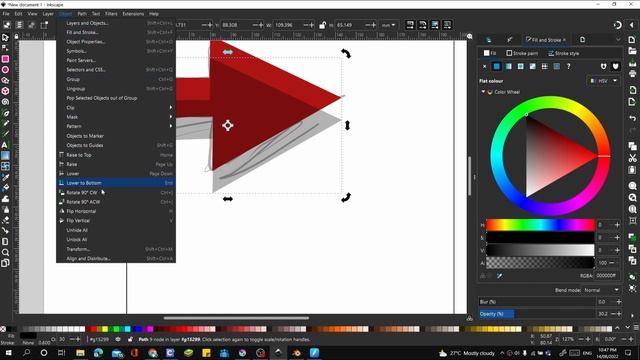Open the mm units dropdown
640x360 pixels.
[388, 25]
